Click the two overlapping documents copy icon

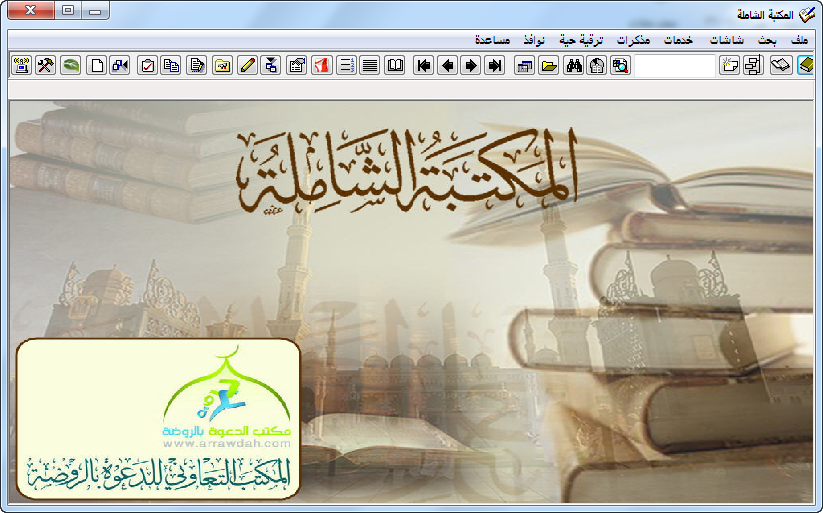pyautogui.click(x=171, y=66)
